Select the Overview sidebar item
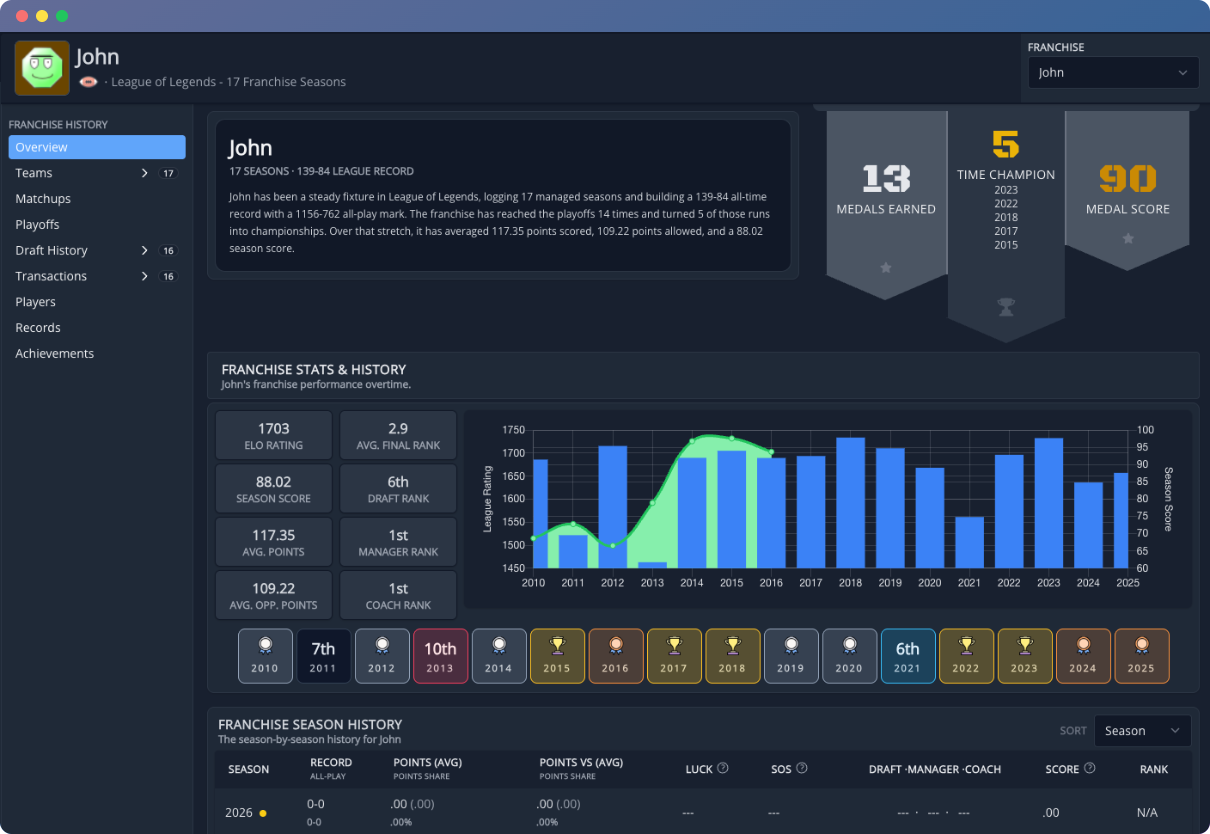 click(x=97, y=147)
